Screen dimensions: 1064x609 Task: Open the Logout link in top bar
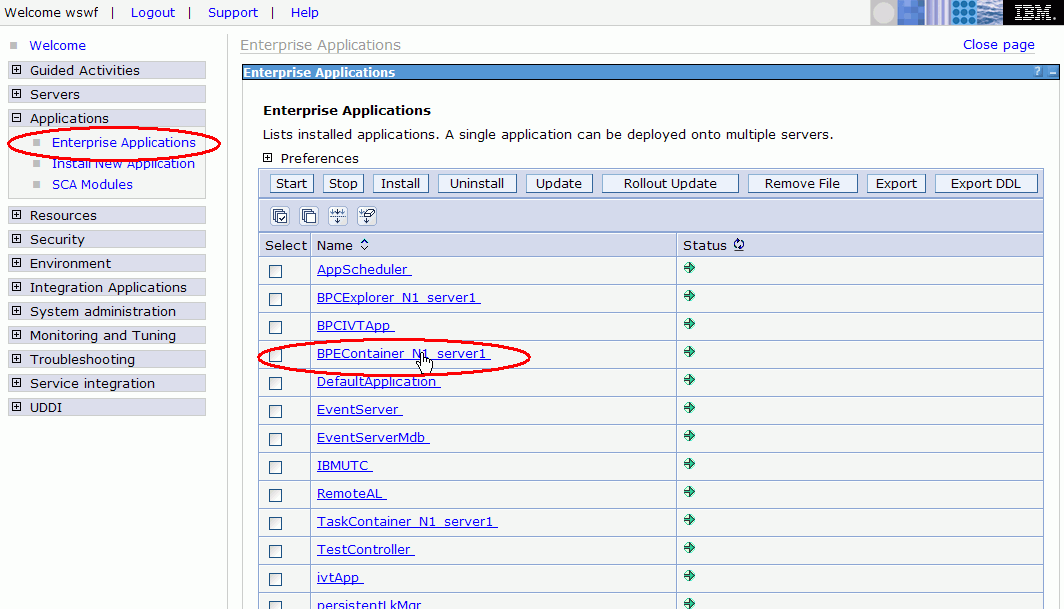click(x=153, y=12)
